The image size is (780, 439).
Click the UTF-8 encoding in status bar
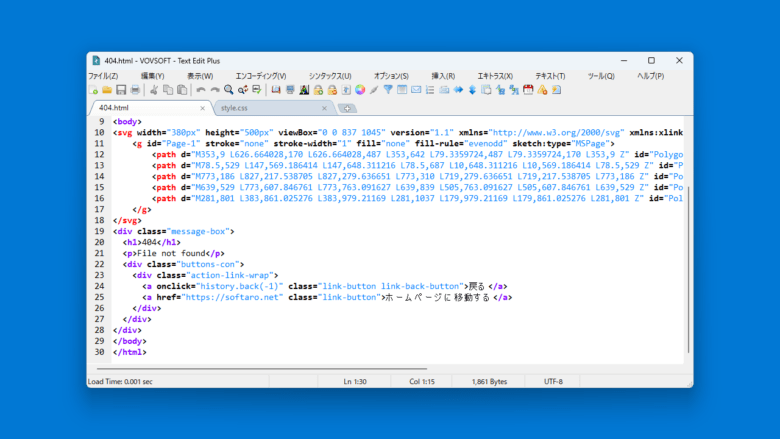[x=553, y=382]
